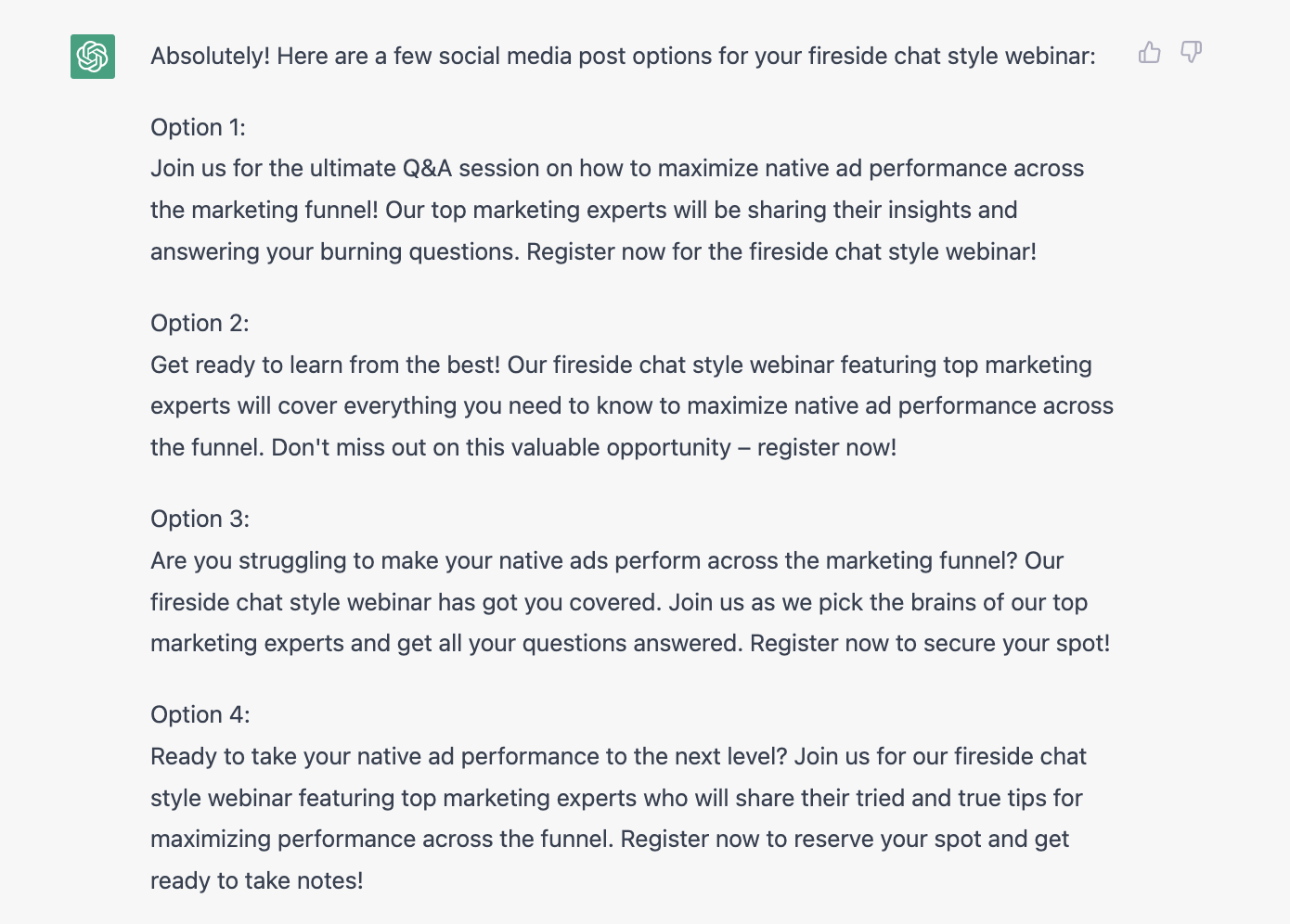Click the thumbs down feedback icon
This screenshot has width=1290, height=924.
(x=1191, y=52)
